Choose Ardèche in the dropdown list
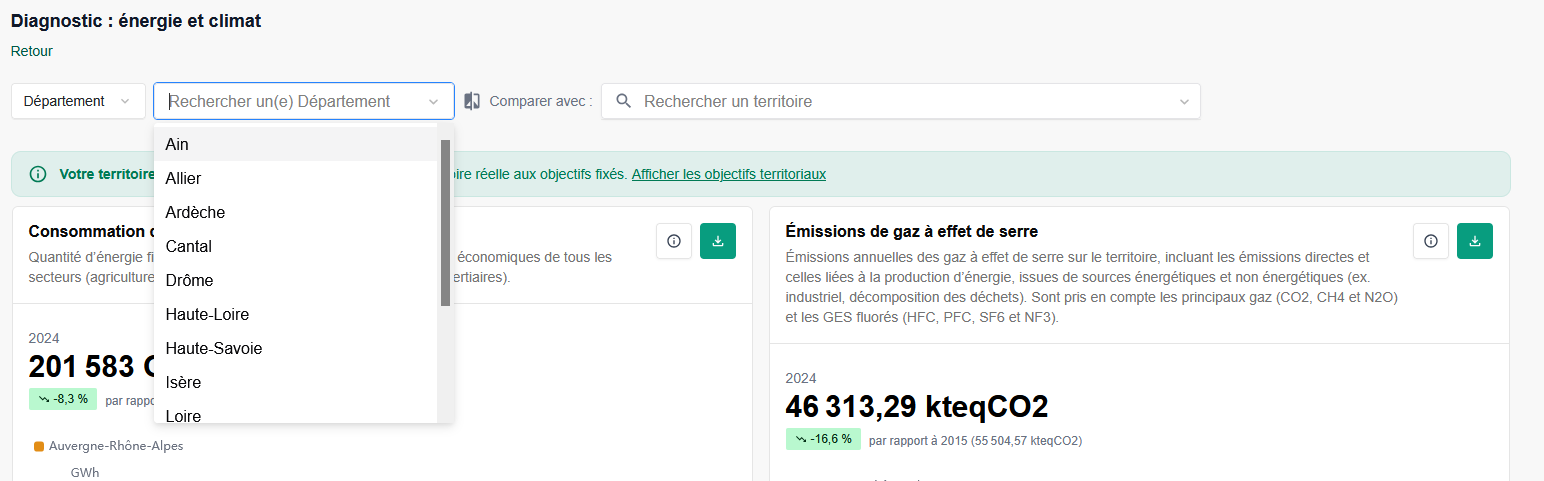This screenshot has height=481, width=1544. click(x=296, y=212)
